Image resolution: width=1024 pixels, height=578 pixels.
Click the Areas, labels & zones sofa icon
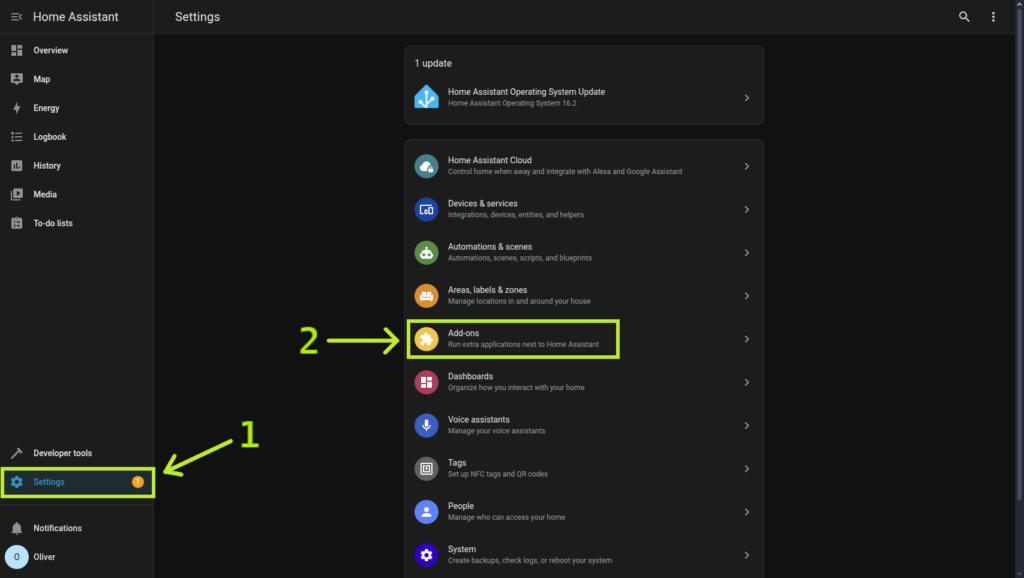426,295
